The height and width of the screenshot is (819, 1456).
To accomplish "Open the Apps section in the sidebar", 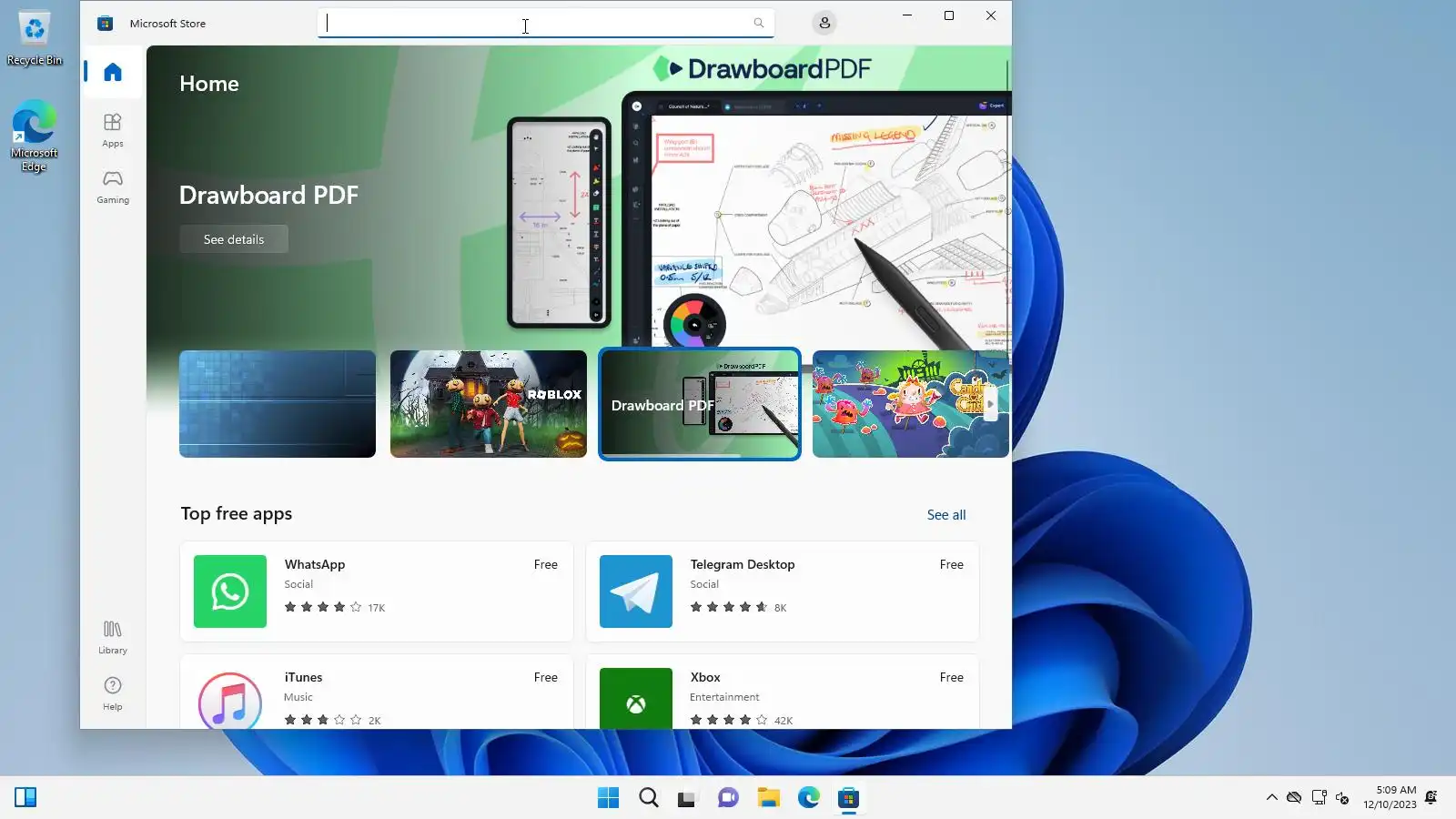I will click(113, 130).
